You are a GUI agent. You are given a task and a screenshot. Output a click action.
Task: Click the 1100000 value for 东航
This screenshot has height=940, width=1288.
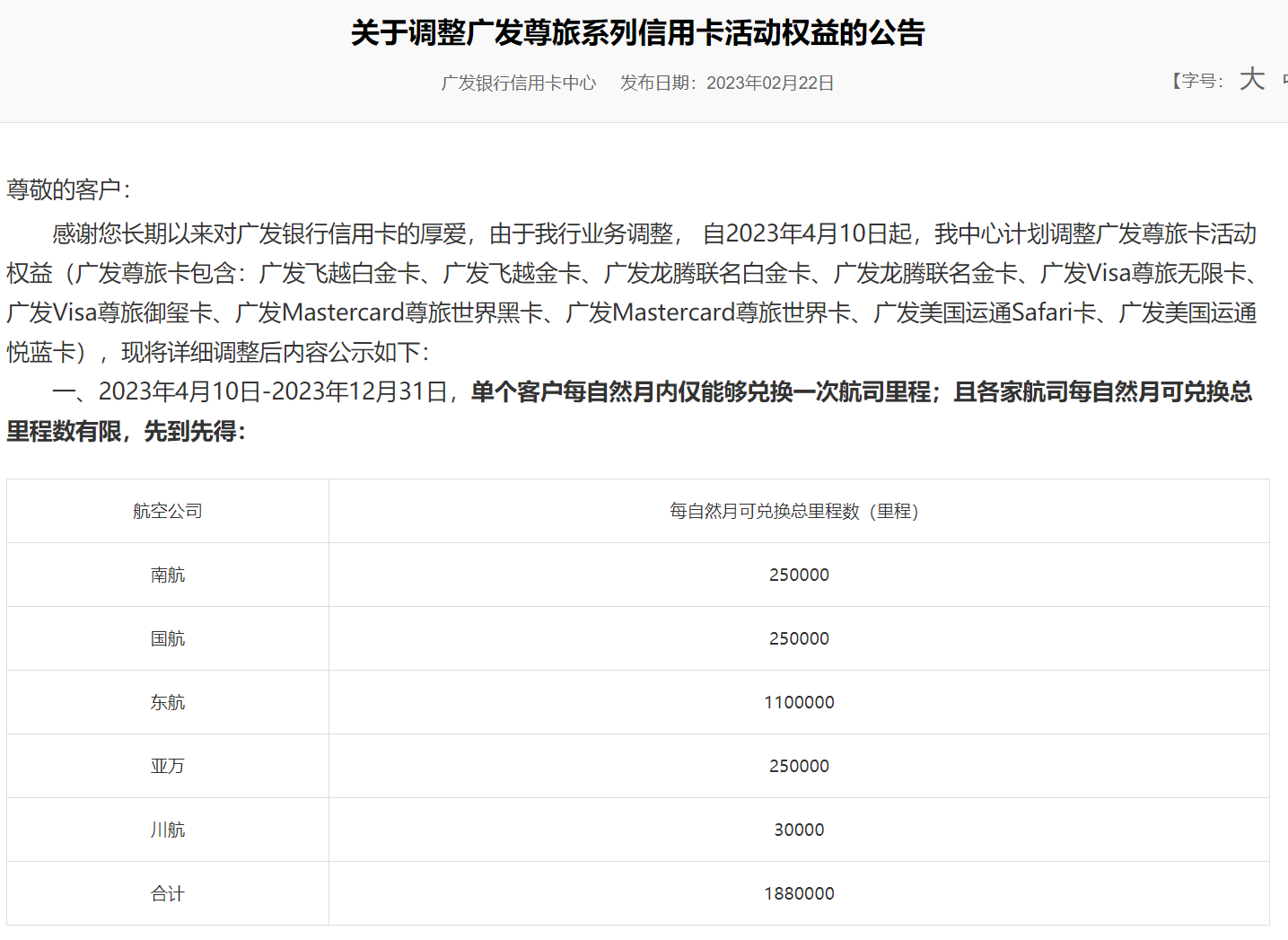(799, 702)
